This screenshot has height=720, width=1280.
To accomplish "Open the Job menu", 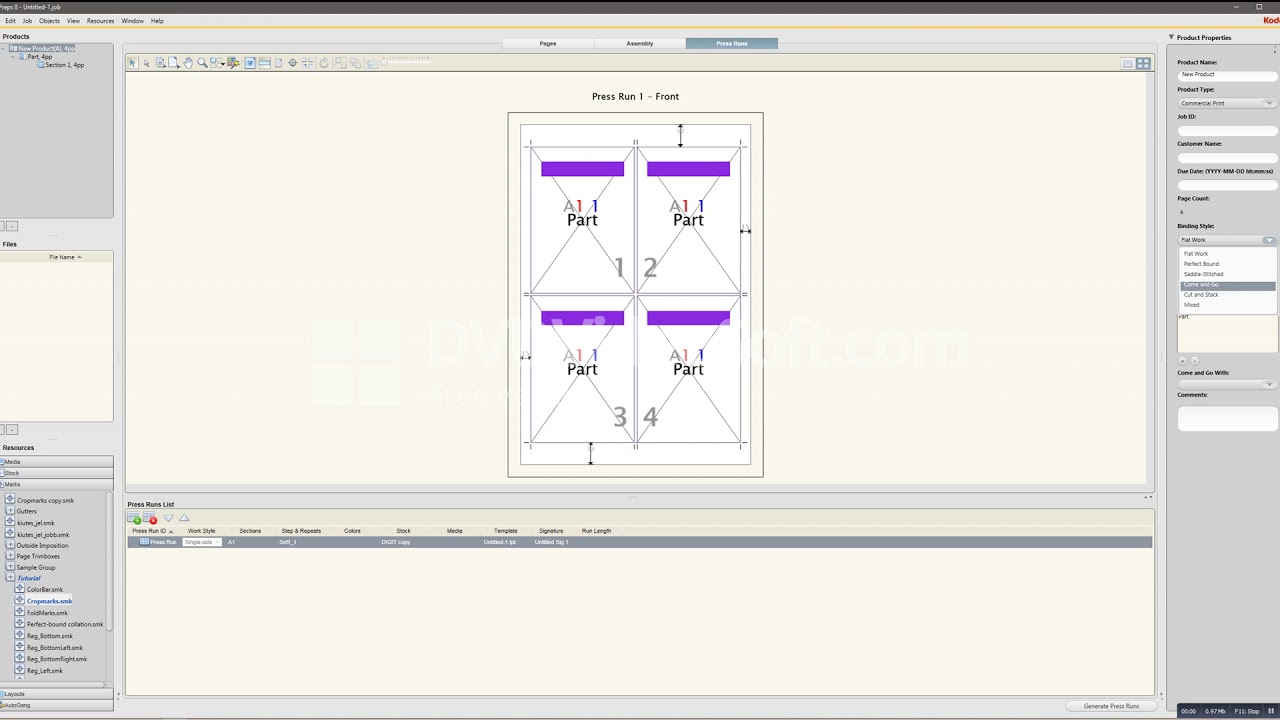I will 27,21.
